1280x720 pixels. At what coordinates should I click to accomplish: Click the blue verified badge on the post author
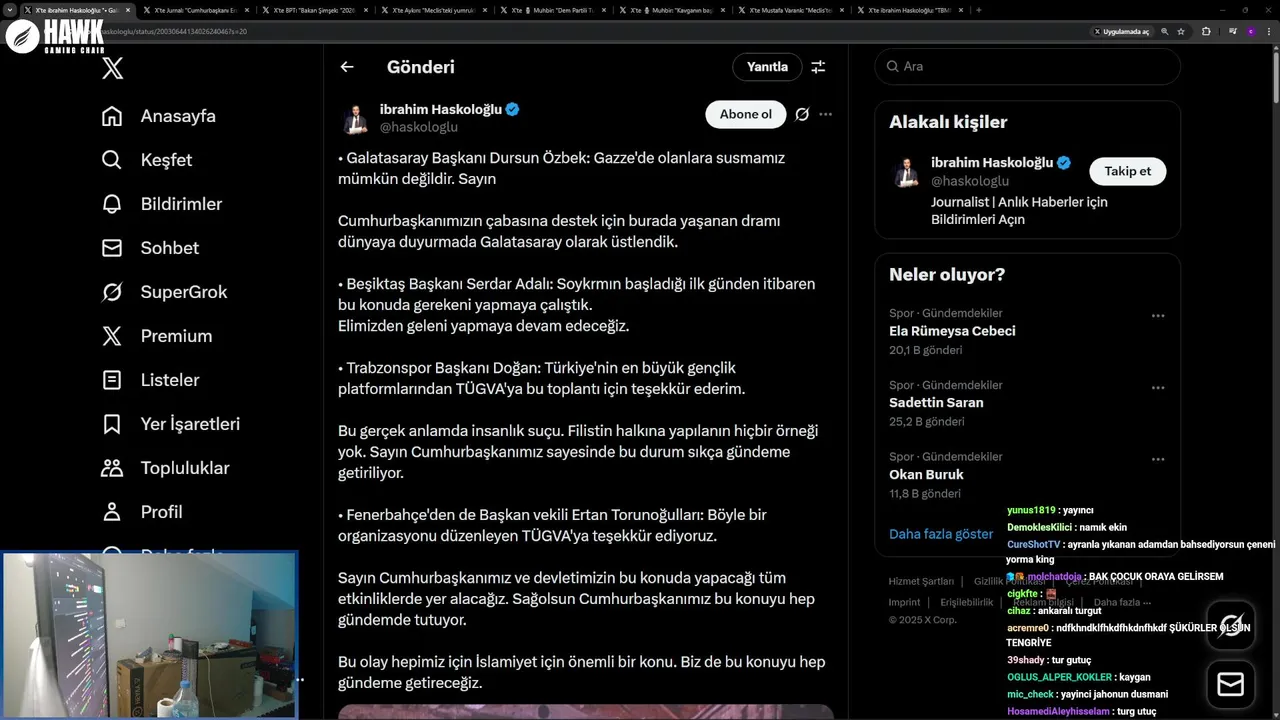coord(512,109)
